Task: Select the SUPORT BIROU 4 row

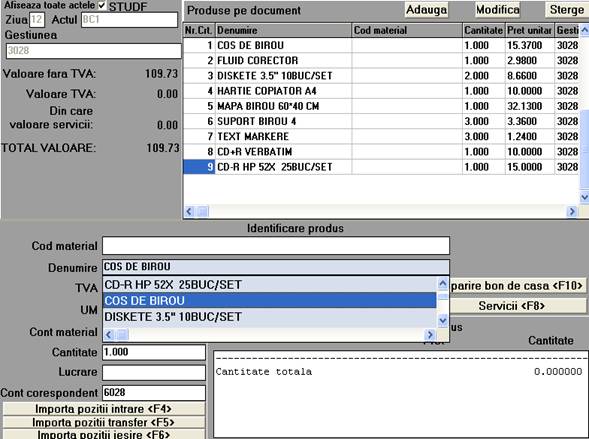Action: (381, 121)
